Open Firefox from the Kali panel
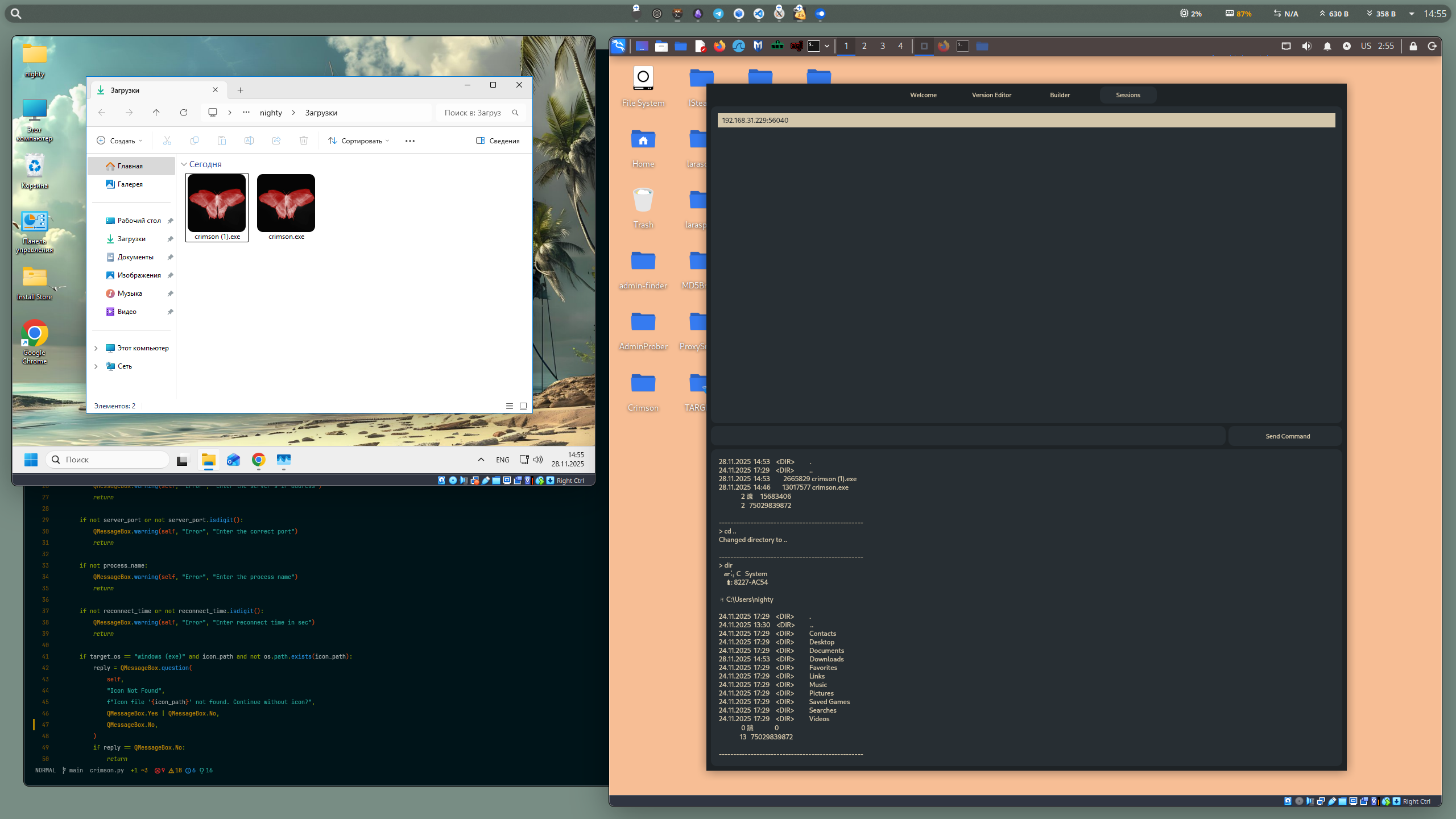1456x819 pixels. 719,46
